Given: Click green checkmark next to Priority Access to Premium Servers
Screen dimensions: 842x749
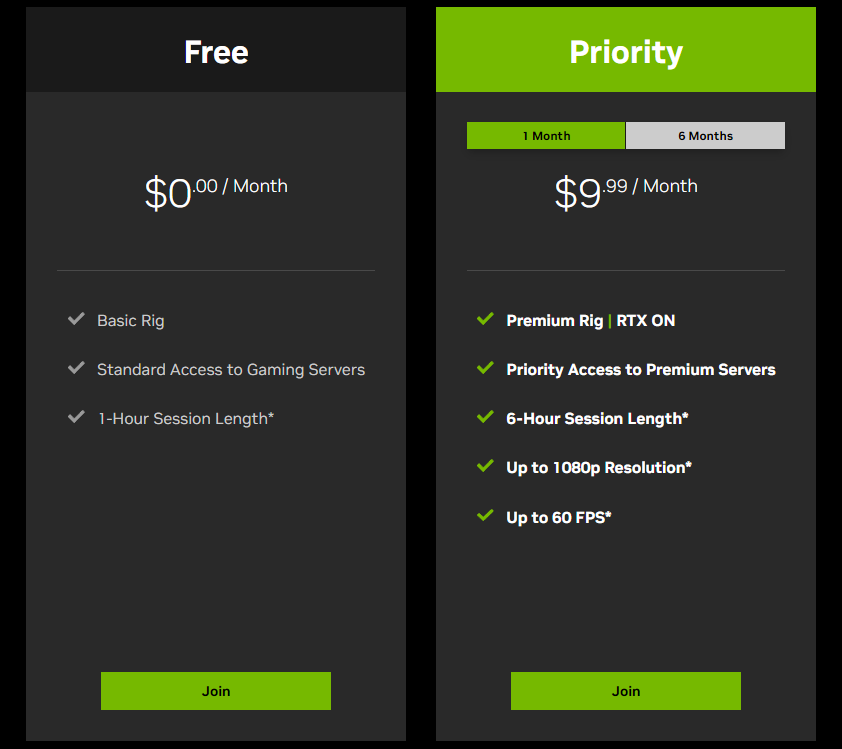Looking at the screenshot, I should pyautogui.click(x=486, y=368).
